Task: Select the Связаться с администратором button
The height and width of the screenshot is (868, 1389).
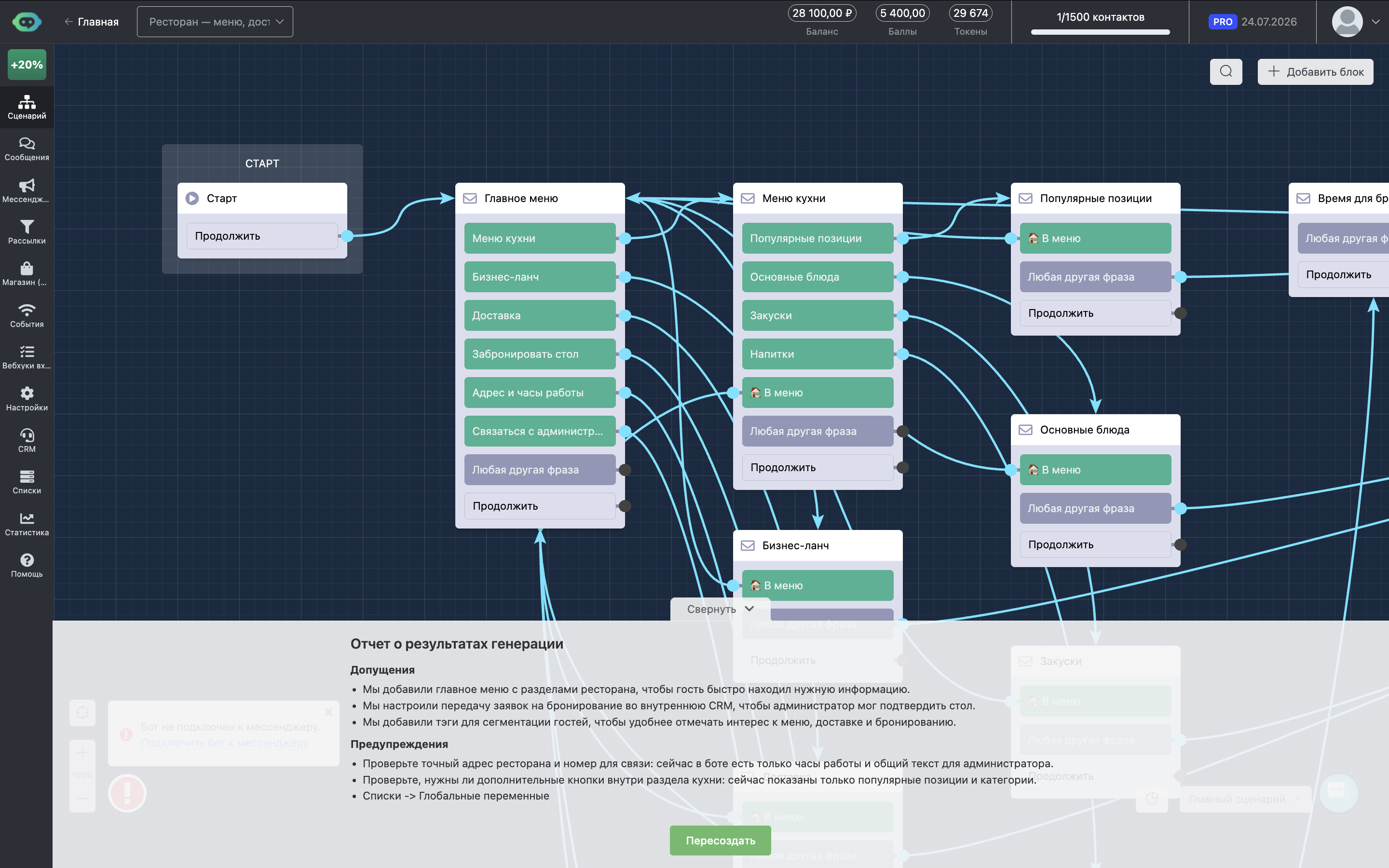Action: click(540, 431)
